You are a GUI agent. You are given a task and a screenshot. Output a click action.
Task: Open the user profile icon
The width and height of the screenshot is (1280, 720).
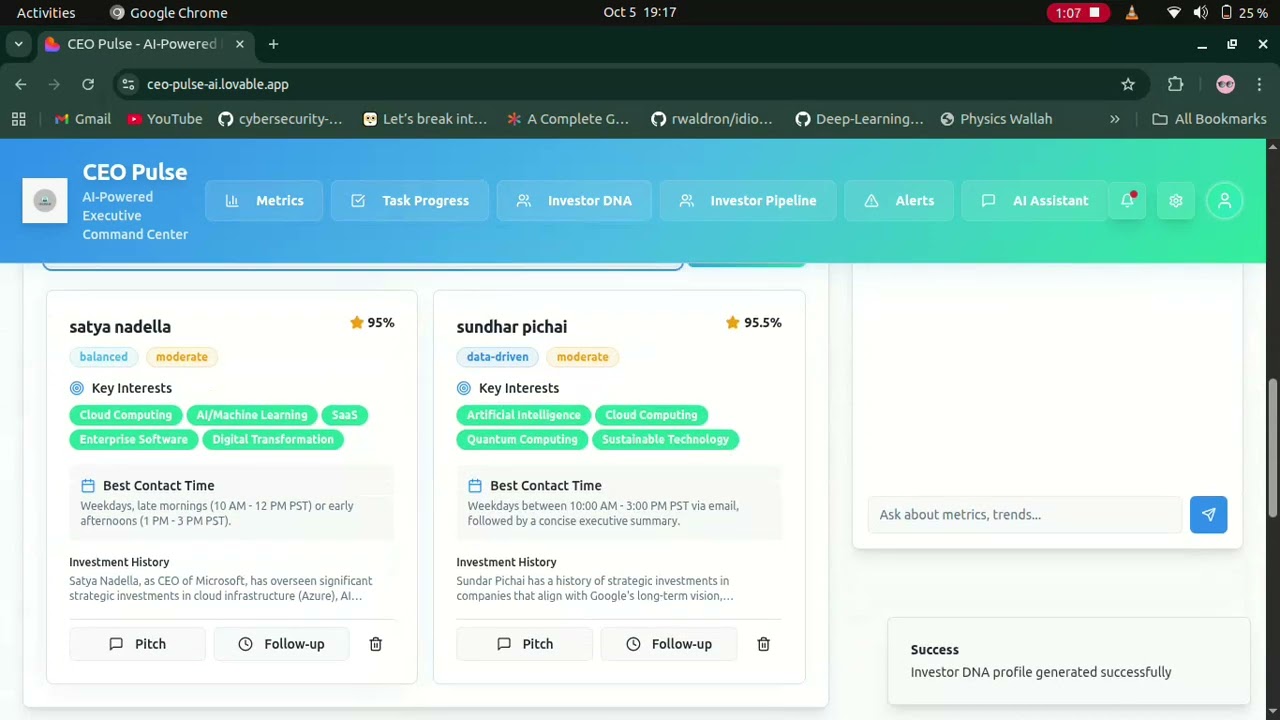[1224, 201]
